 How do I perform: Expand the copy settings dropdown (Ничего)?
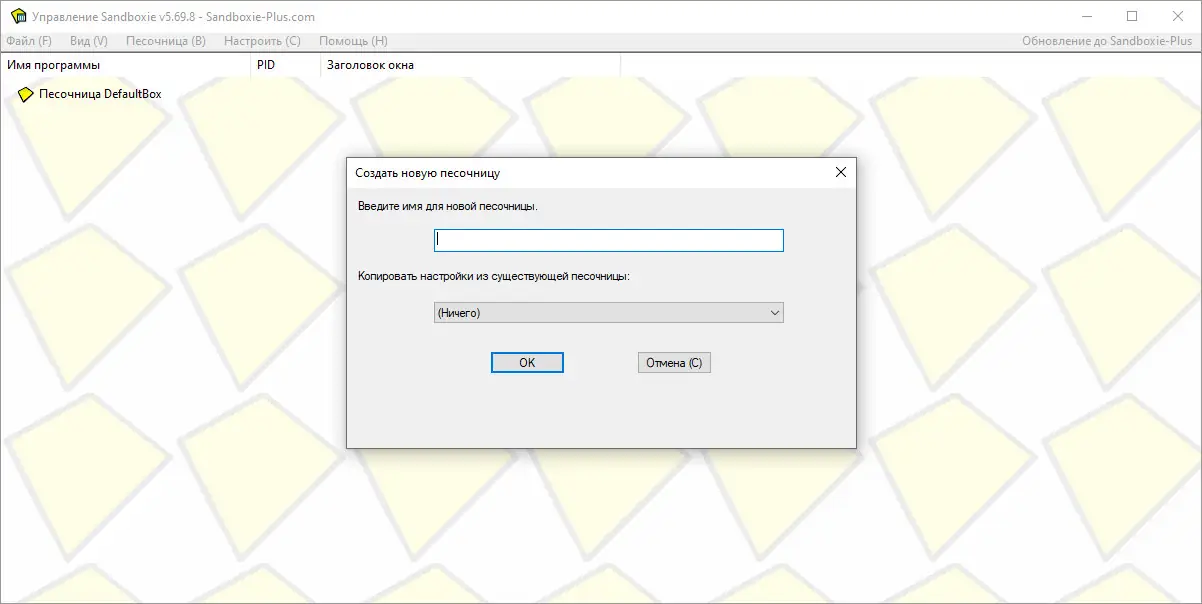pyautogui.click(x=608, y=313)
